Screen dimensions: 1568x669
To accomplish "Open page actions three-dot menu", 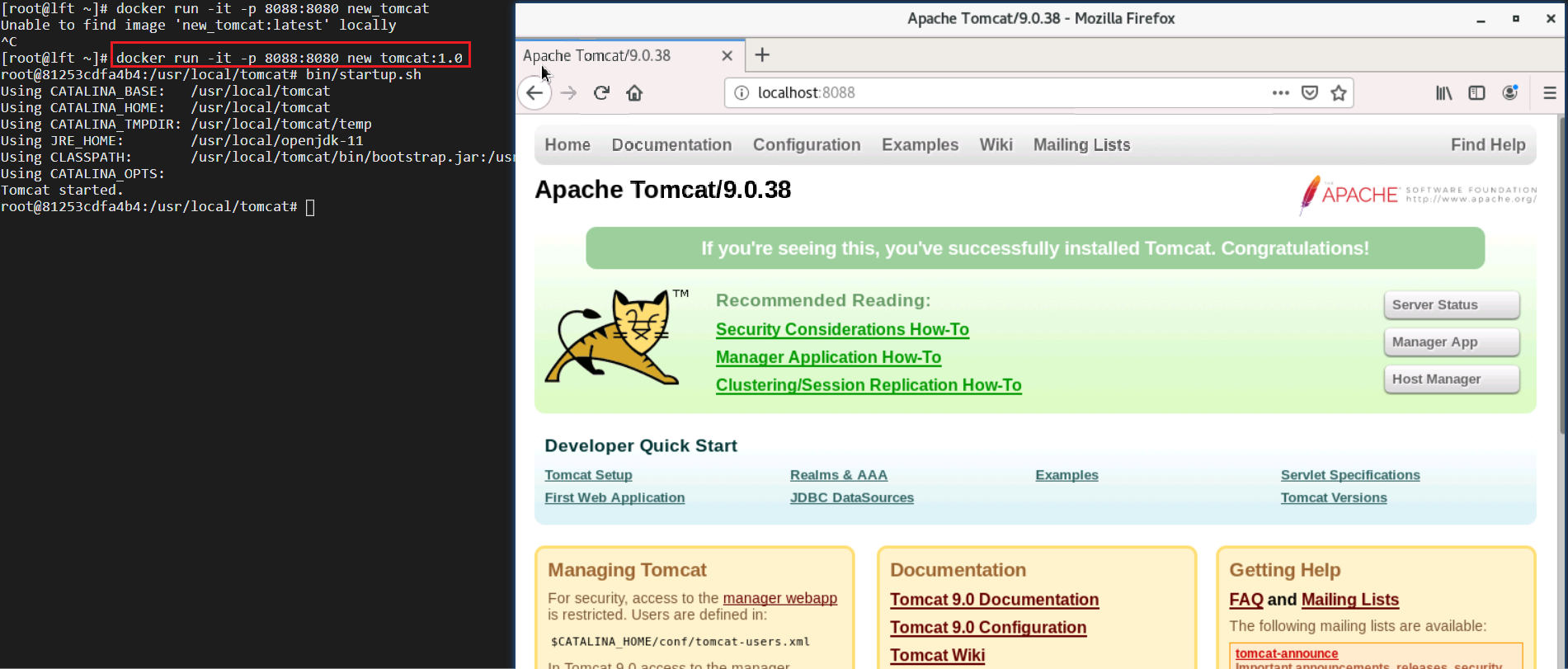I will pyautogui.click(x=1280, y=92).
